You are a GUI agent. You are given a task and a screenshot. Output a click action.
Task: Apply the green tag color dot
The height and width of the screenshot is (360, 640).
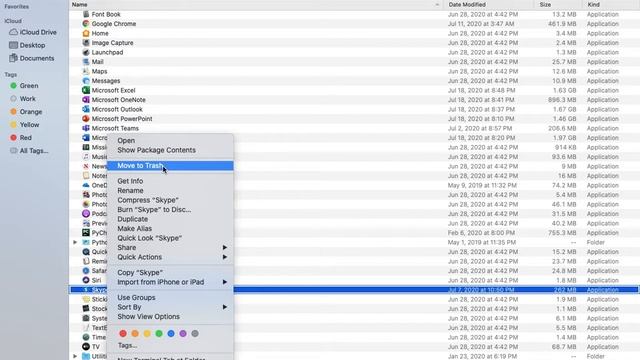click(x=159, y=333)
